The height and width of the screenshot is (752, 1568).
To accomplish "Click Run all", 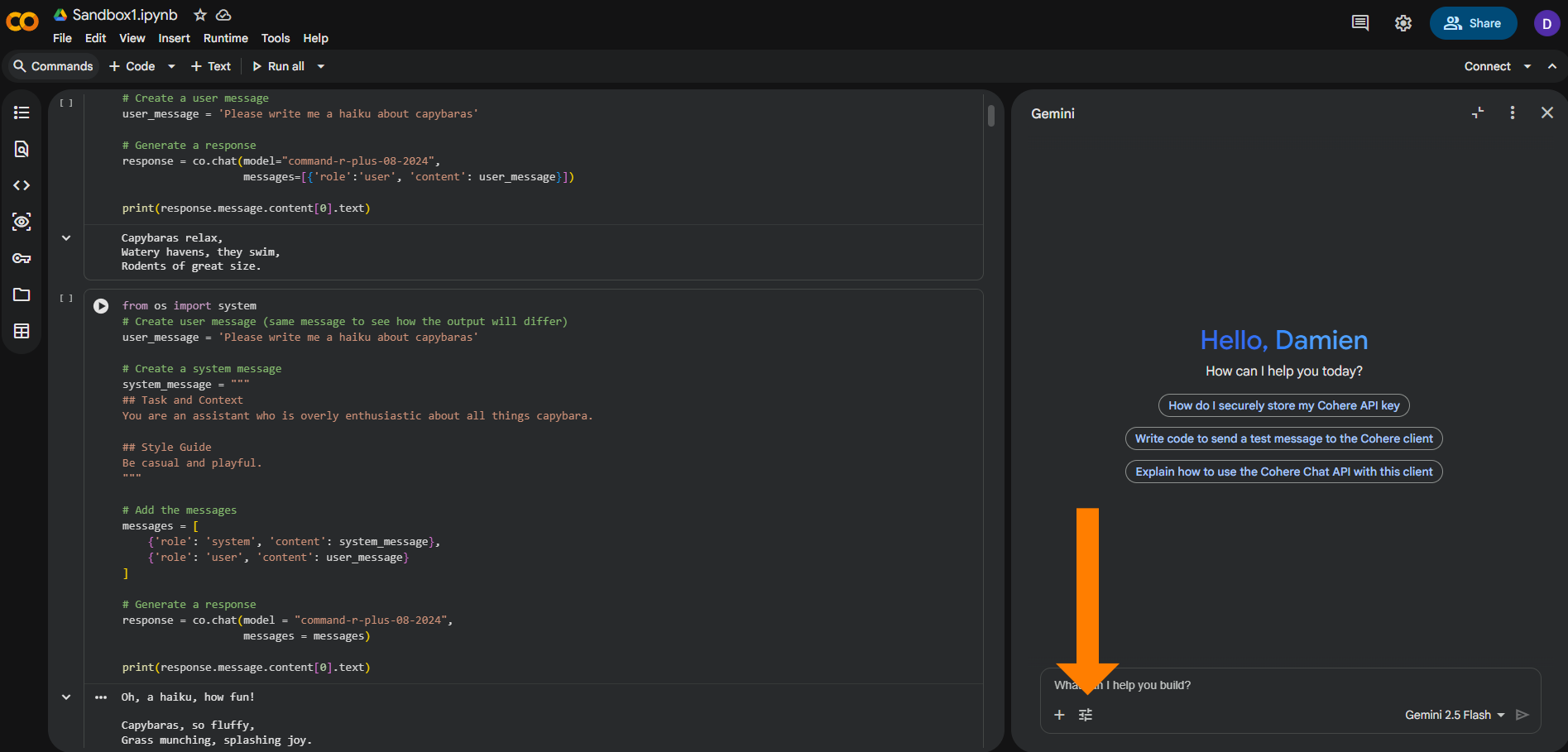I will pyautogui.click(x=279, y=66).
